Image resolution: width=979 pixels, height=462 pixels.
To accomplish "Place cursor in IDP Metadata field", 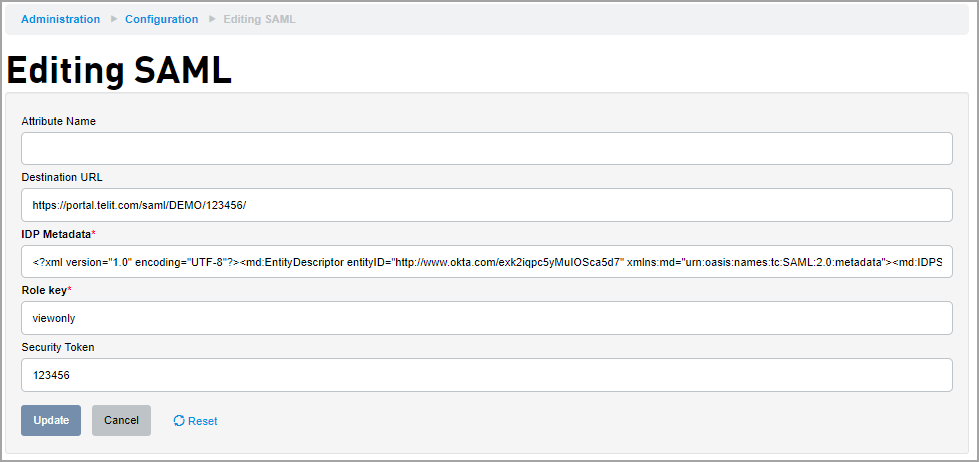I will coord(487,262).
